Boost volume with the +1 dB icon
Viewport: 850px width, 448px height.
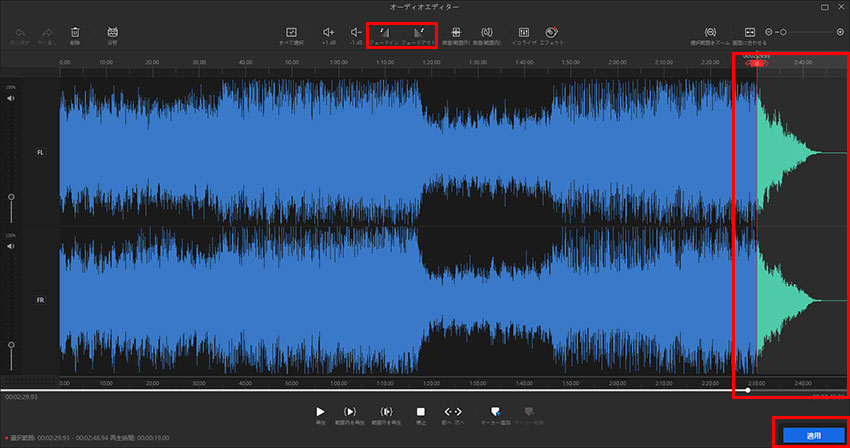(329, 36)
